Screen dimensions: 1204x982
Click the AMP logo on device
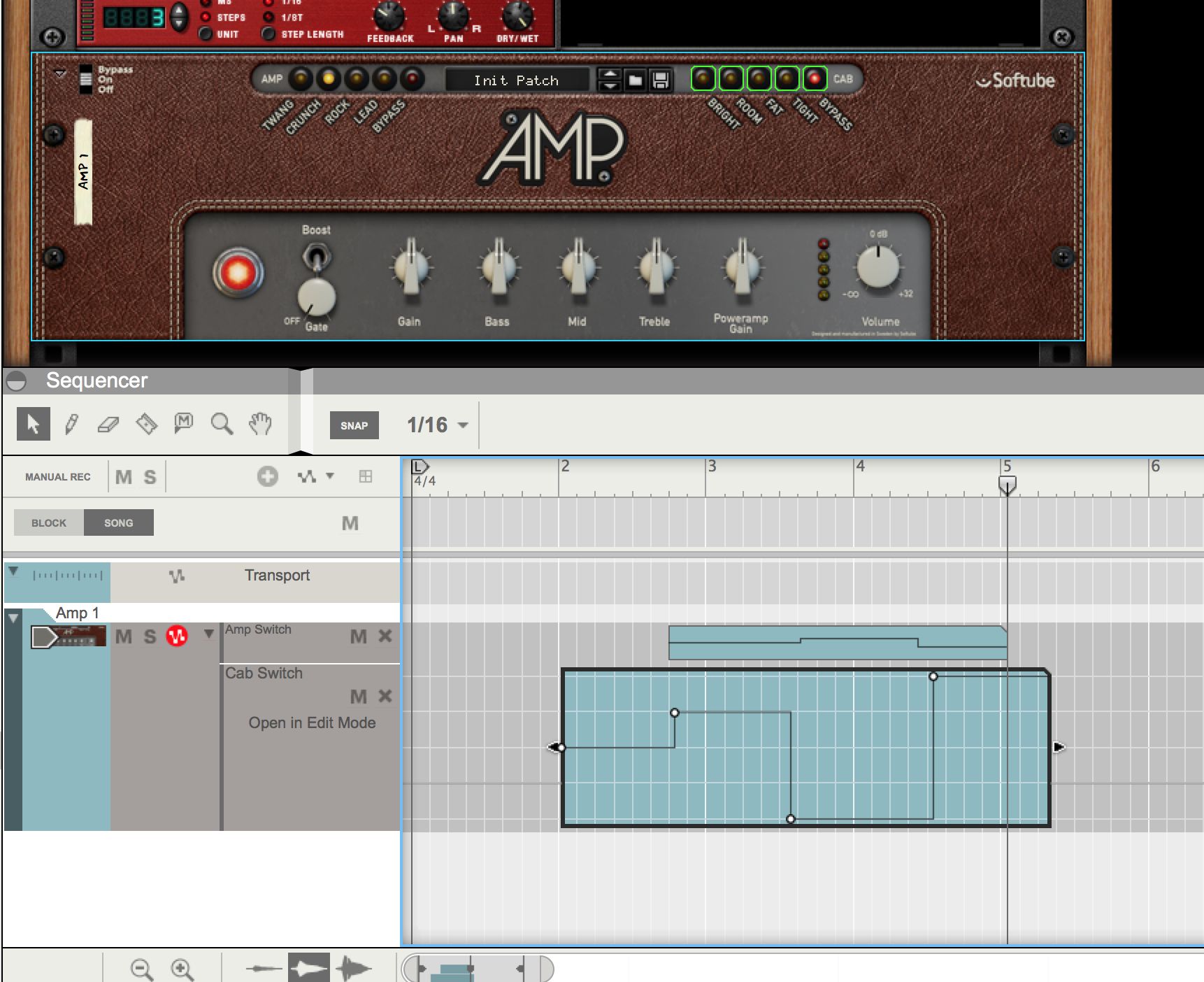click(552, 148)
